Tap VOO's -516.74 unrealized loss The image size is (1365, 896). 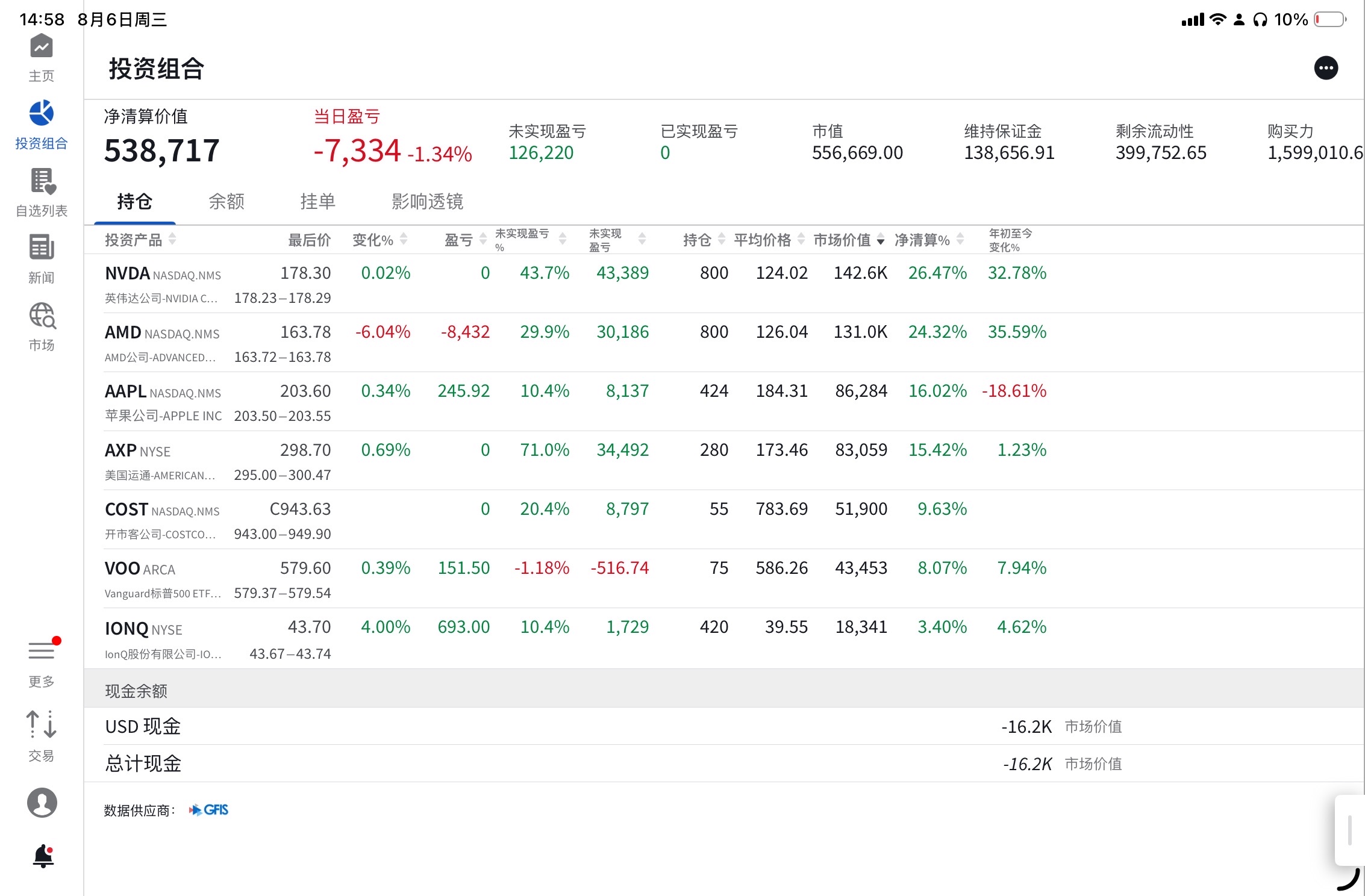(619, 568)
